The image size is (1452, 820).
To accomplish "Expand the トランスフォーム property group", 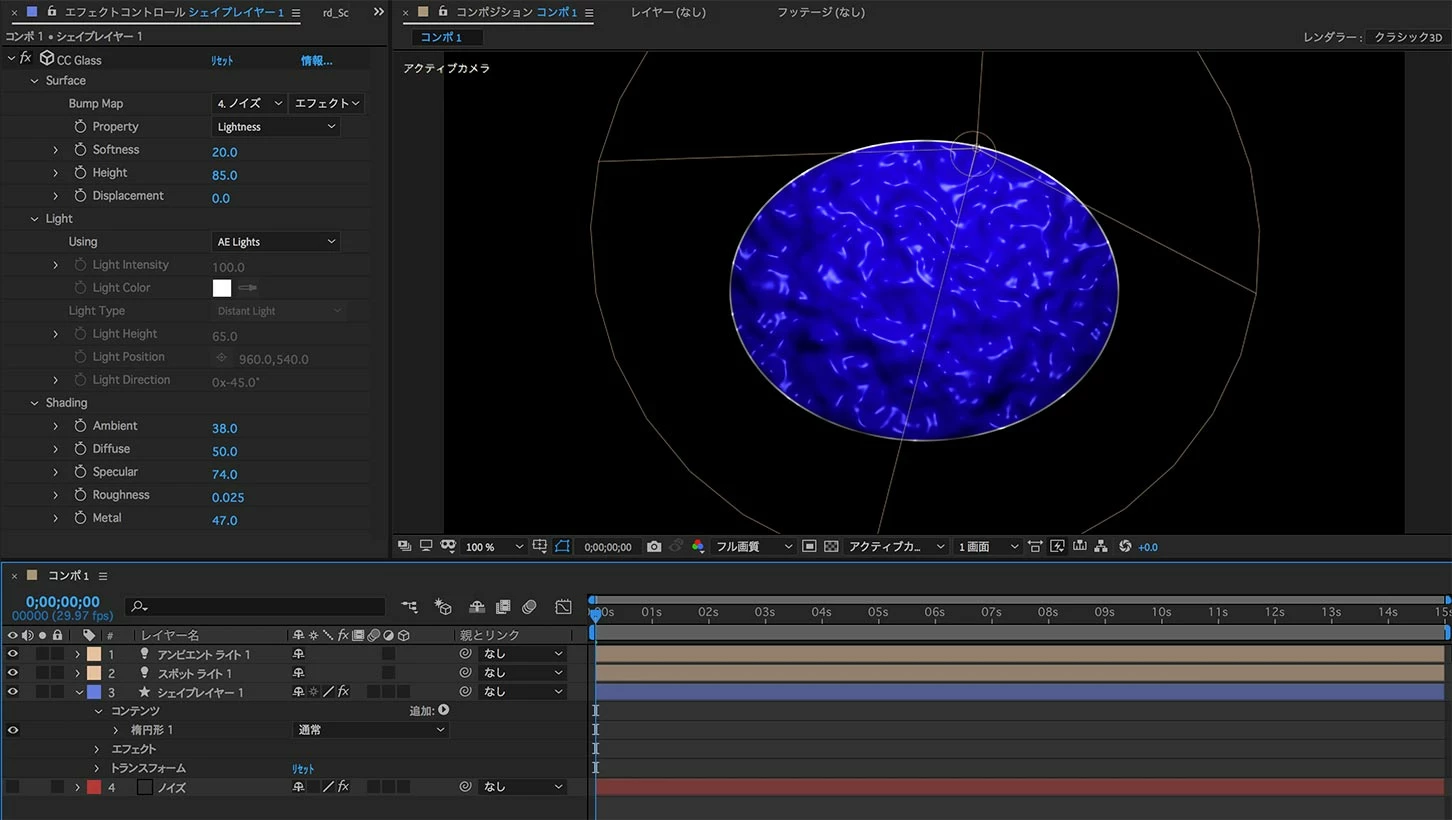I will click(97, 768).
